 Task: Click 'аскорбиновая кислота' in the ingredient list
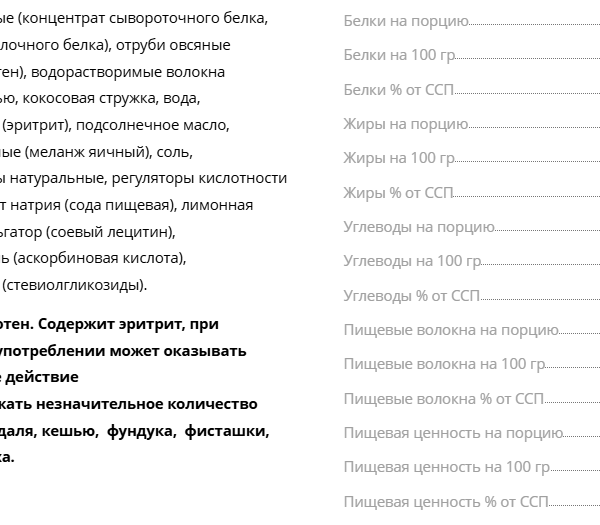point(99,258)
